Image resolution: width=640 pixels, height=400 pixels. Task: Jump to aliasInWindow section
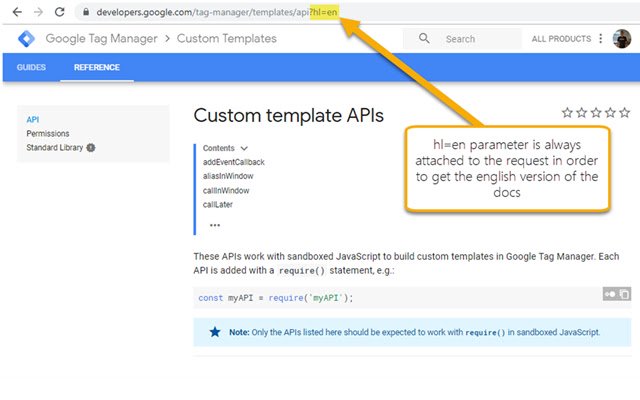tap(228, 176)
